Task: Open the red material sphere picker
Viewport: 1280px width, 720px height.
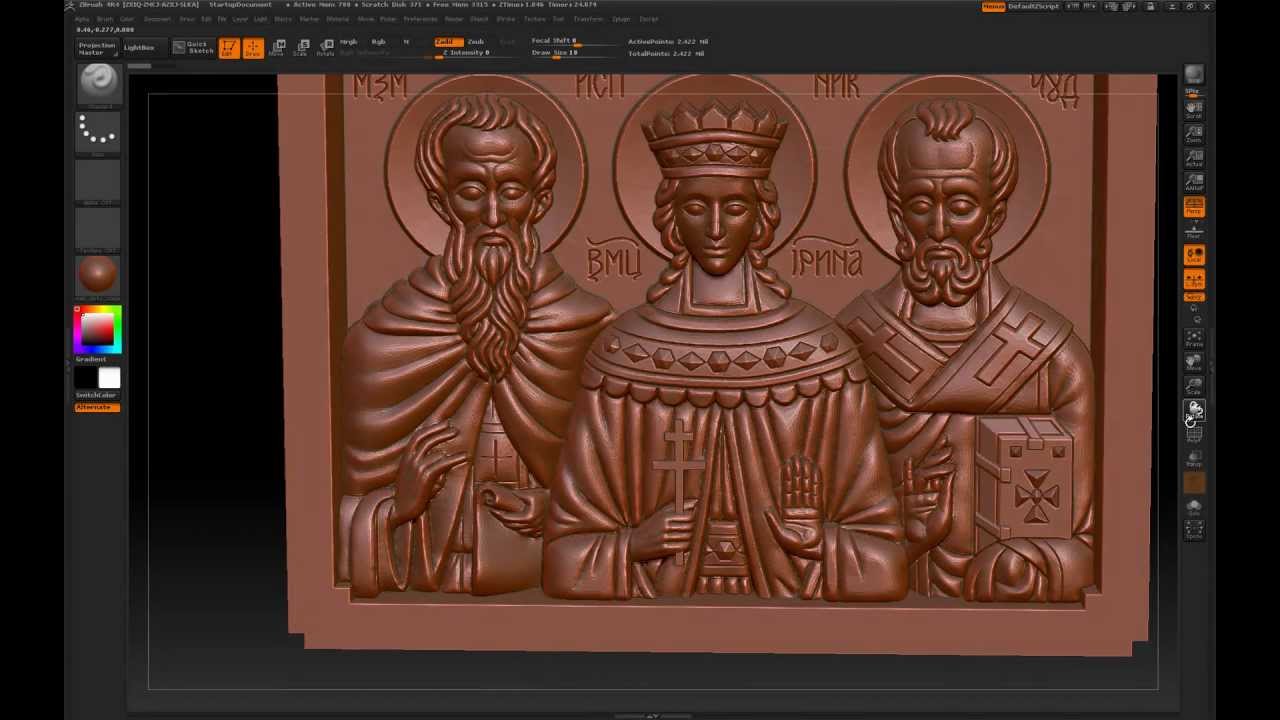Action: [98, 274]
